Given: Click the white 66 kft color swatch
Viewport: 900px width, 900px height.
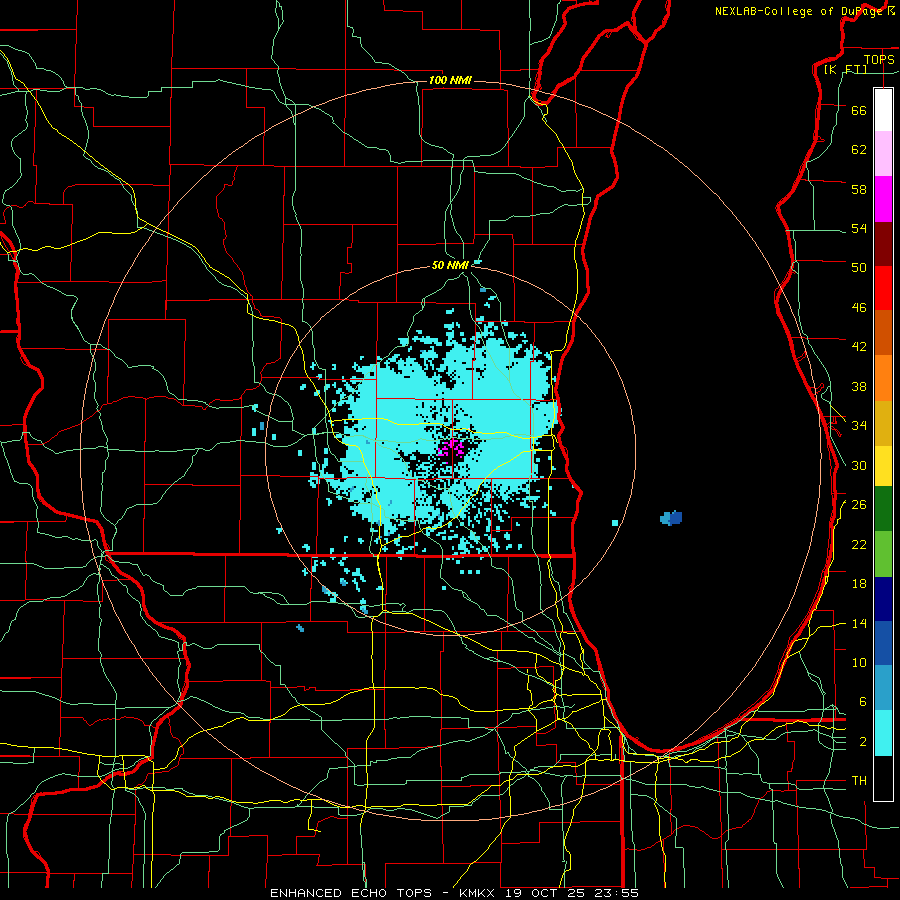Looking at the screenshot, I should pyautogui.click(x=883, y=110).
